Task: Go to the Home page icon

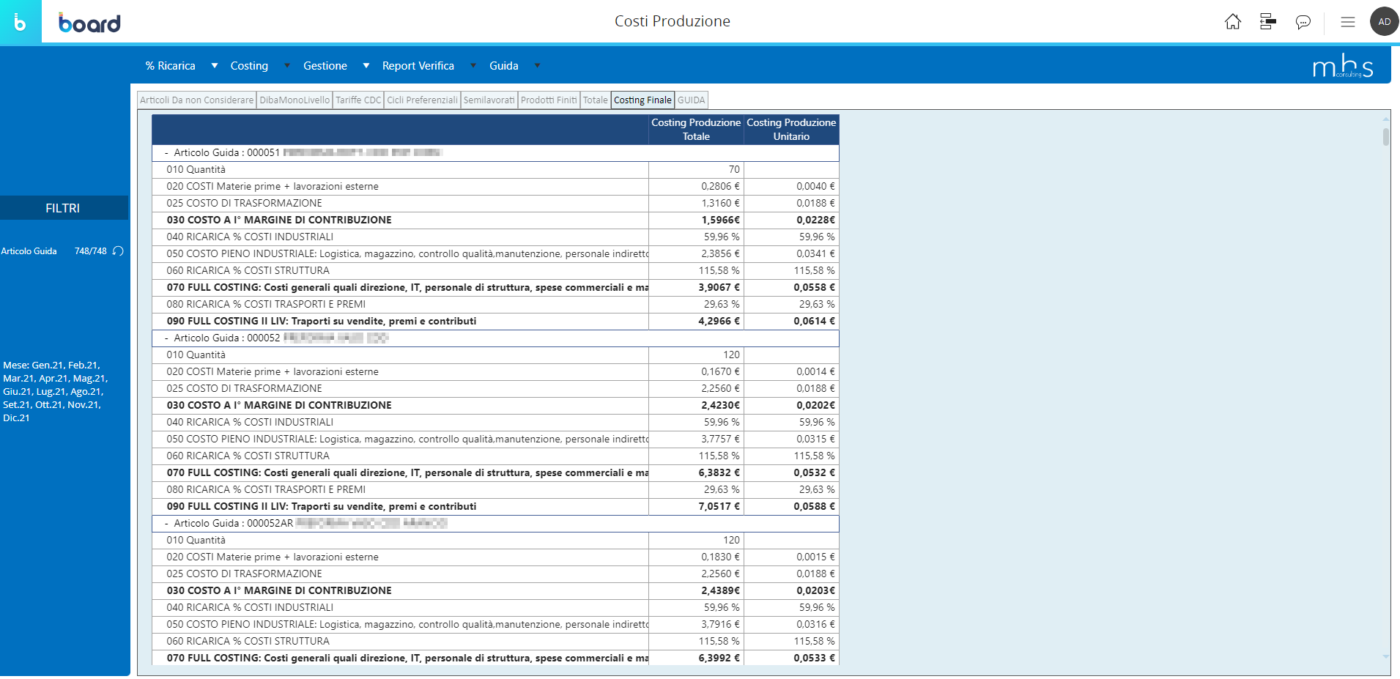Action: (1233, 22)
